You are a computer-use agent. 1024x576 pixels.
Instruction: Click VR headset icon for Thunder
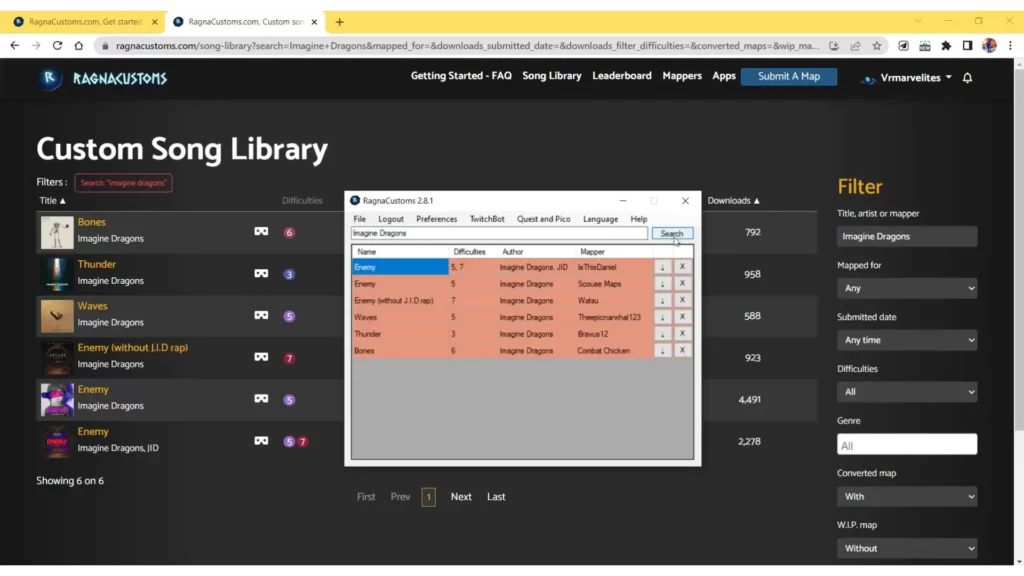pyautogui.click(x=261, y=273)
